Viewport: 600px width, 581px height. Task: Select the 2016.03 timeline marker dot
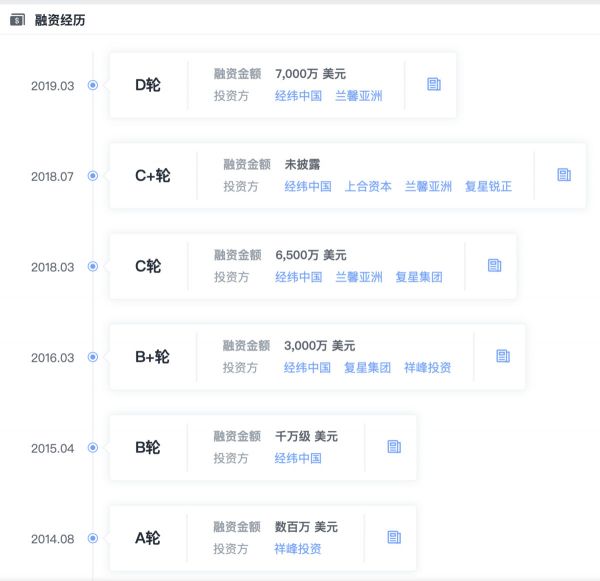tap(93, 357)
